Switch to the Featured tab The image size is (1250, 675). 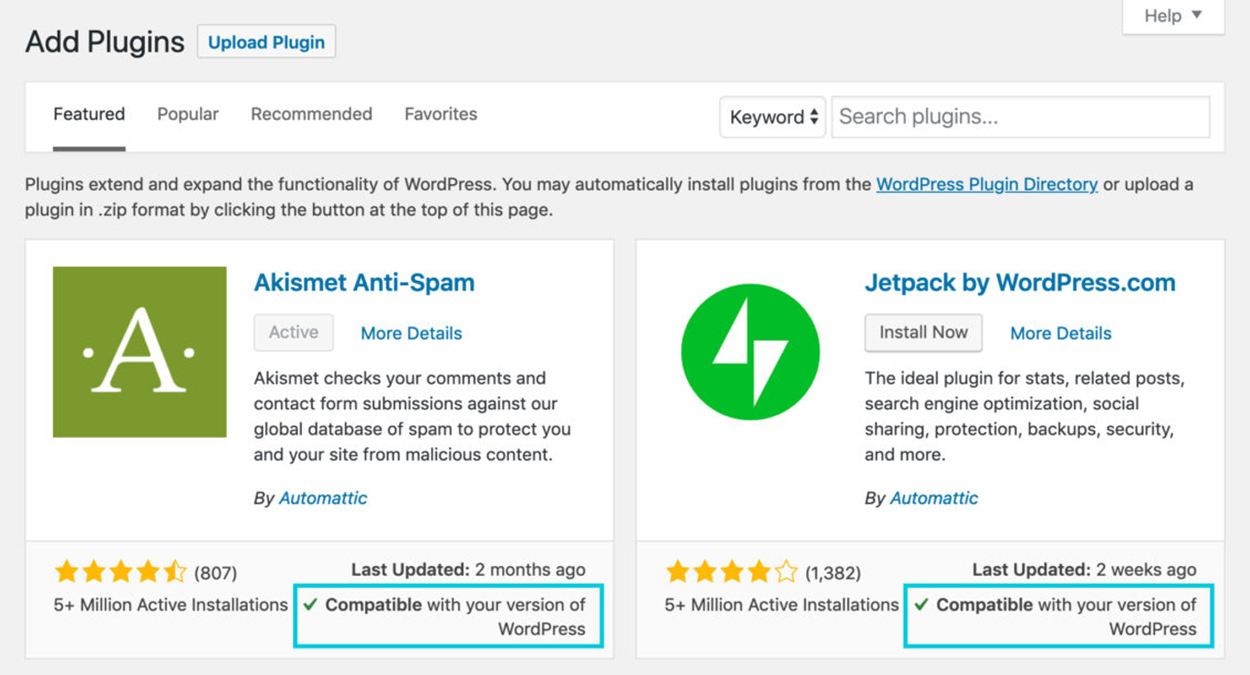tap(89, 114)
